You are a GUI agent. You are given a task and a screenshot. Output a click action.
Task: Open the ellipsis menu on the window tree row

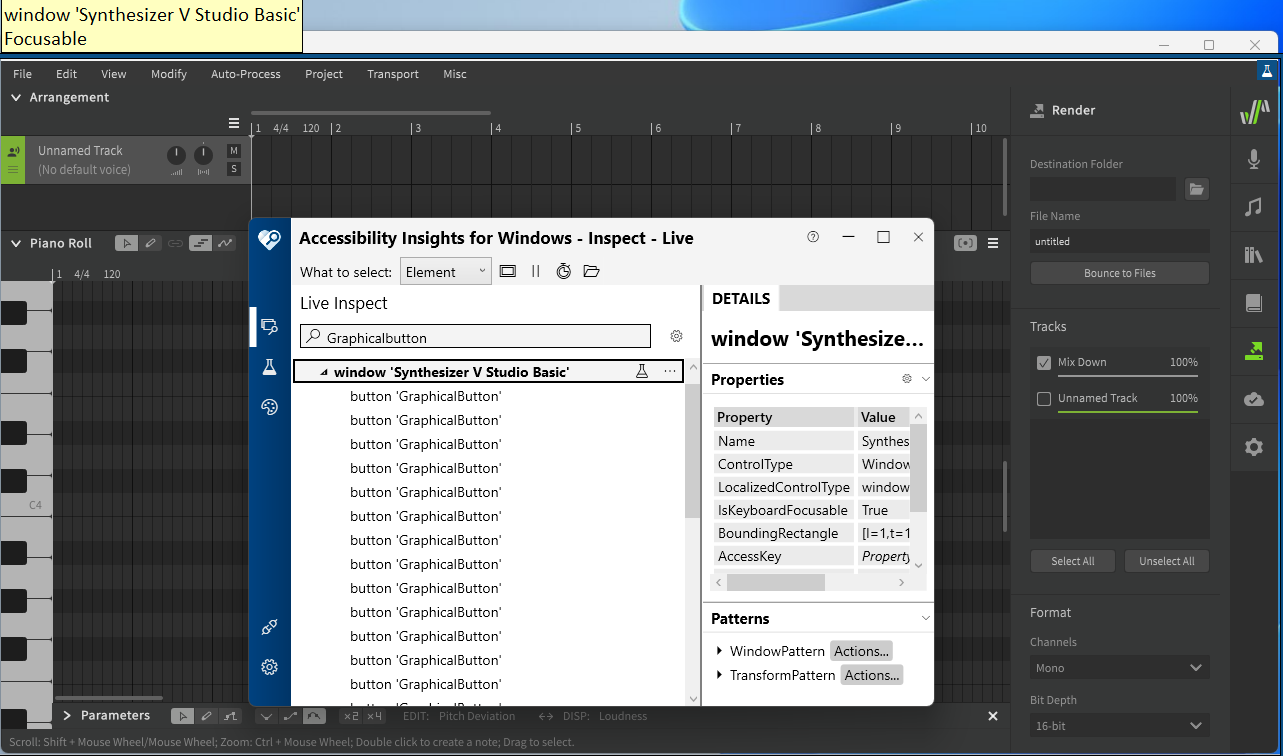[669, 371]
